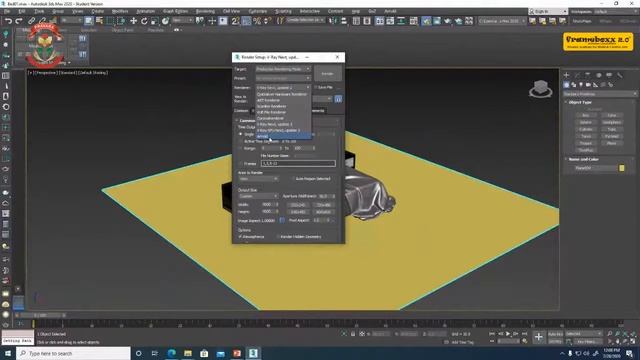
Task: Choose Quicksilver Hardware Renderer from the list
Action: pyautogui.click(x=283, y=94)
